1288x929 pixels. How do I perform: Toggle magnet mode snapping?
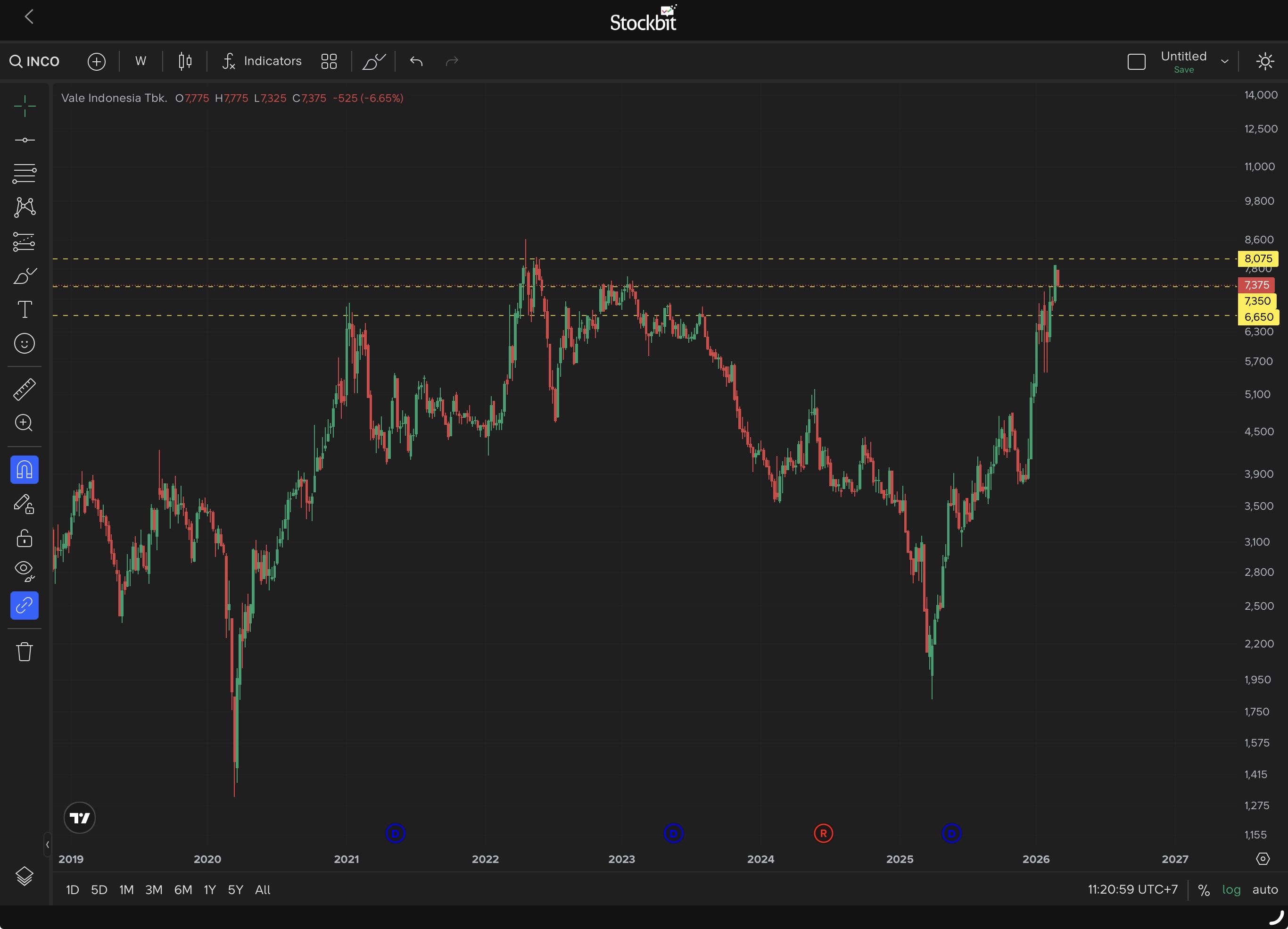25,470
